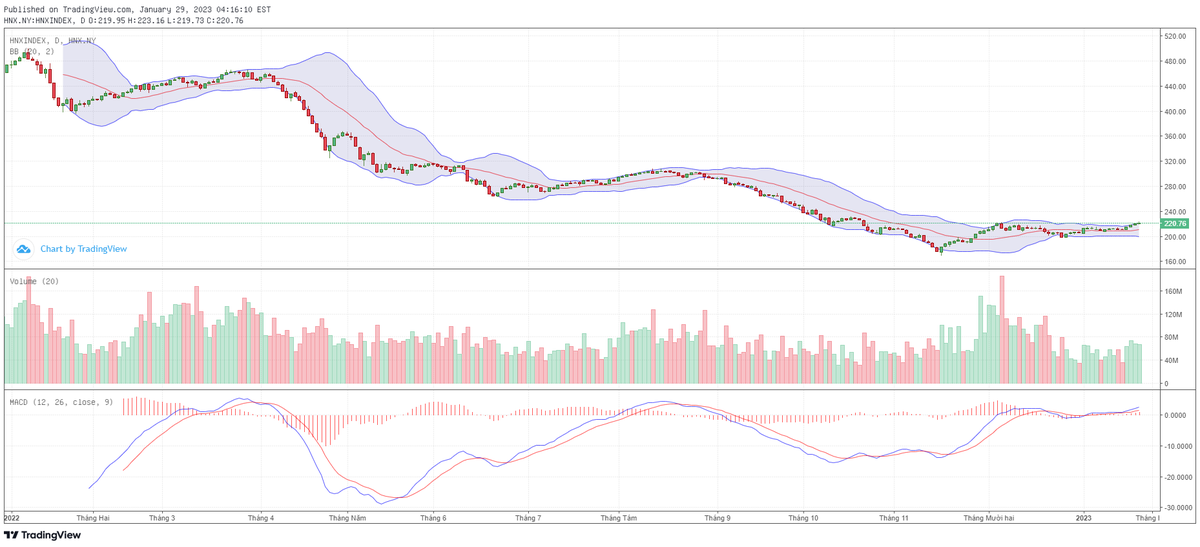1200x547 pixels.
Task: Click the 'Tháng 6' time axis label
Action: coord(433,518)
